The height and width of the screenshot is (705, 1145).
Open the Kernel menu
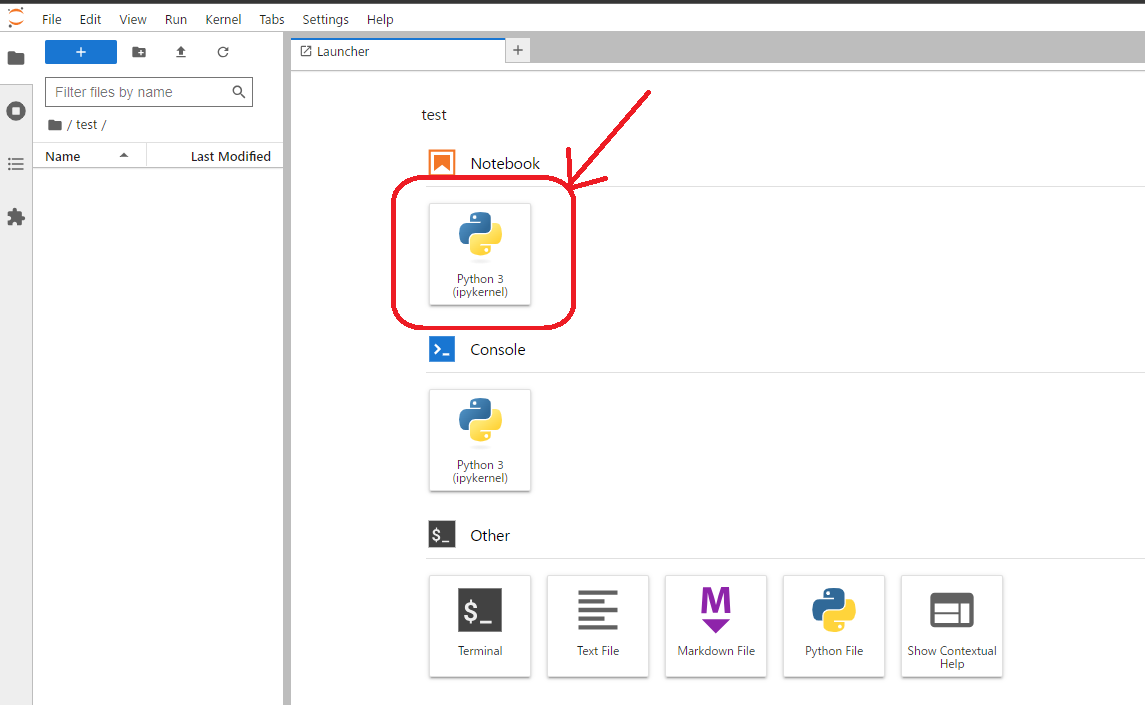(223, 19)
